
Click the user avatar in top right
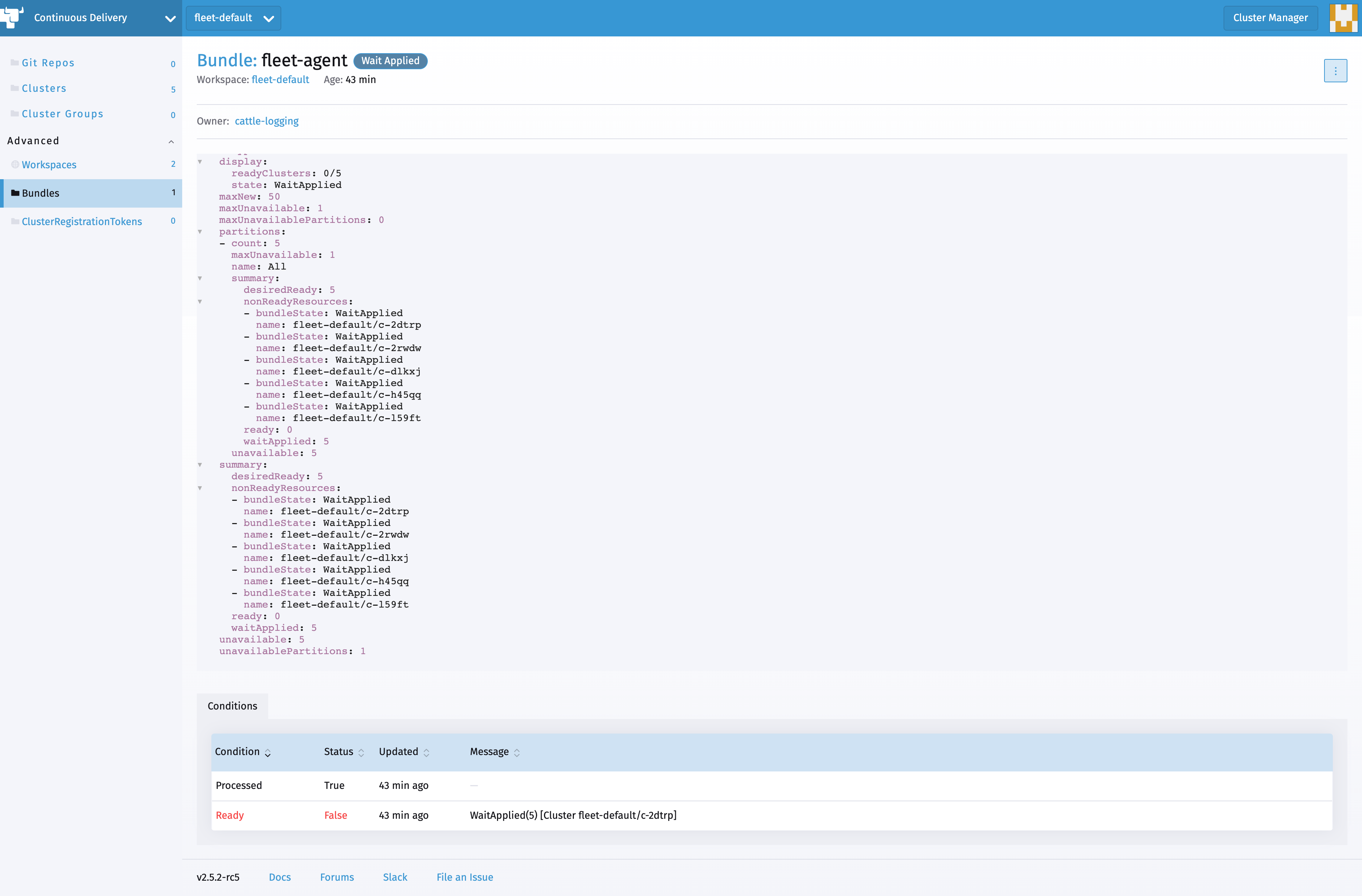pos(1343,18)
